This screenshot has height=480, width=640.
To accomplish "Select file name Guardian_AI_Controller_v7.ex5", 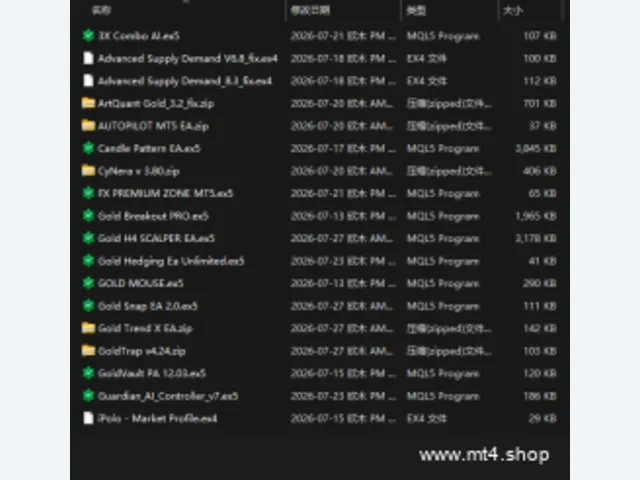I will (x=168, y=396).
